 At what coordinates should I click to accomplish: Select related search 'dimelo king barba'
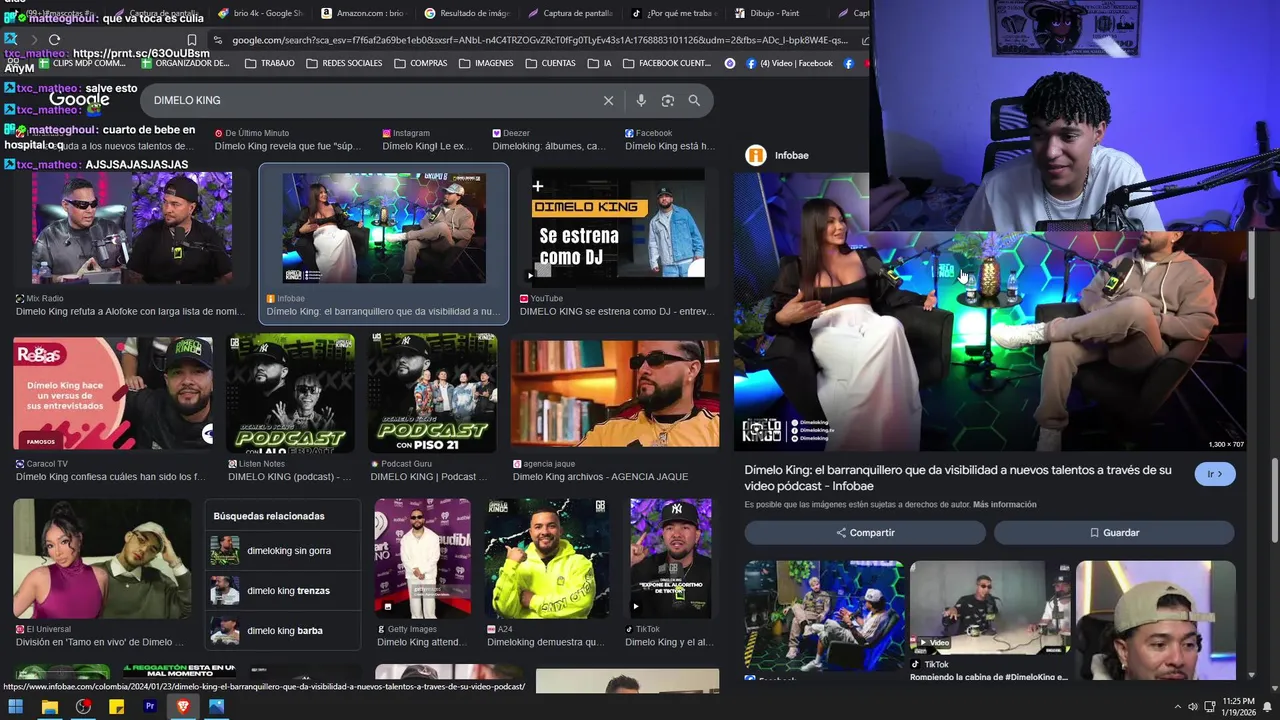pyautogui.click(x=283, y=631)
